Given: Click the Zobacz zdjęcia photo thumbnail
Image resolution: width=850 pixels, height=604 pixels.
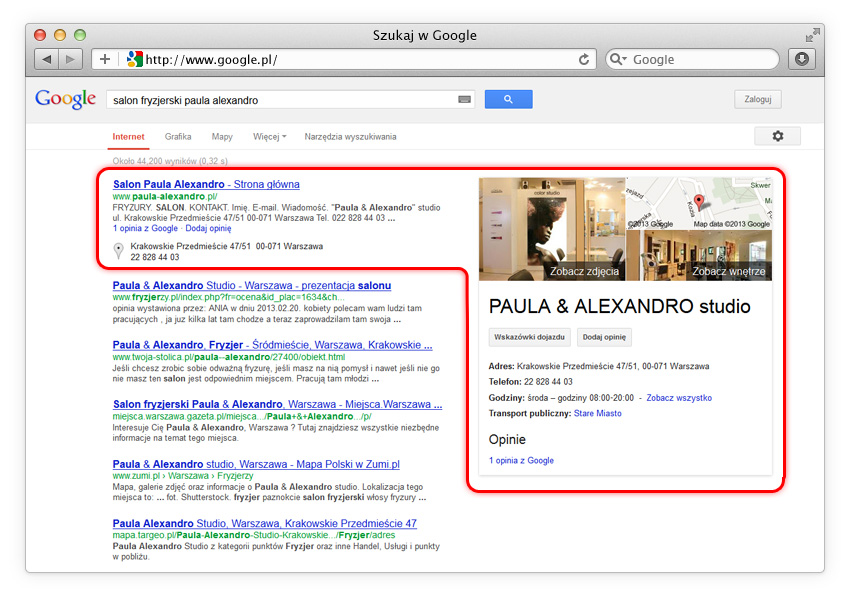Looking at the screenshot, I should (552, 229).
